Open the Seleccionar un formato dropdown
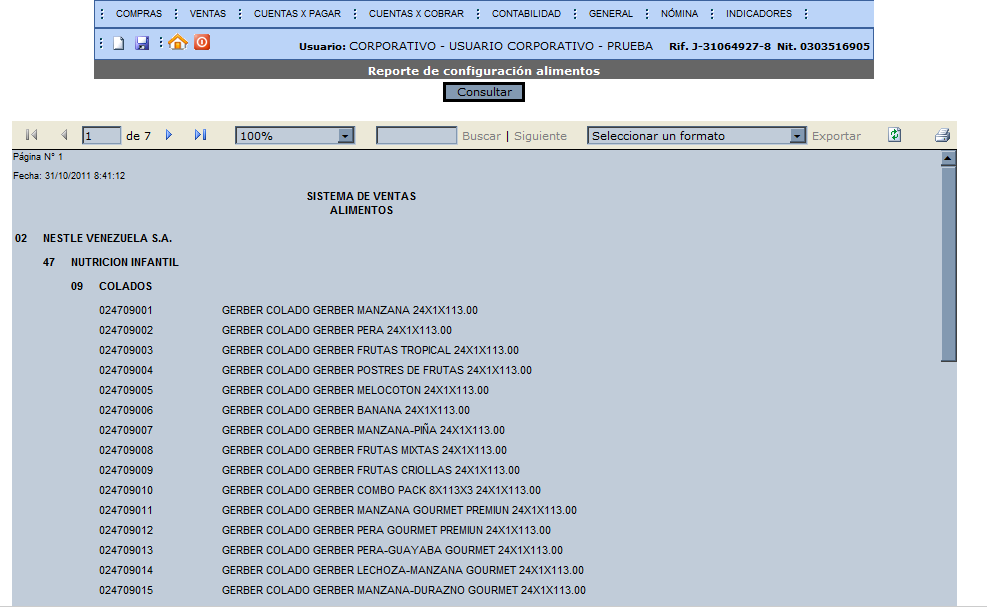 (x=696, y=135)
